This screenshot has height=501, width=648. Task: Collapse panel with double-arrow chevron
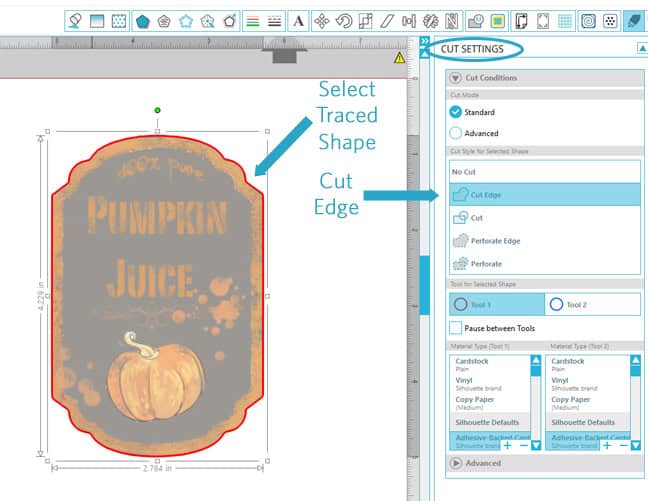point(424,43)
